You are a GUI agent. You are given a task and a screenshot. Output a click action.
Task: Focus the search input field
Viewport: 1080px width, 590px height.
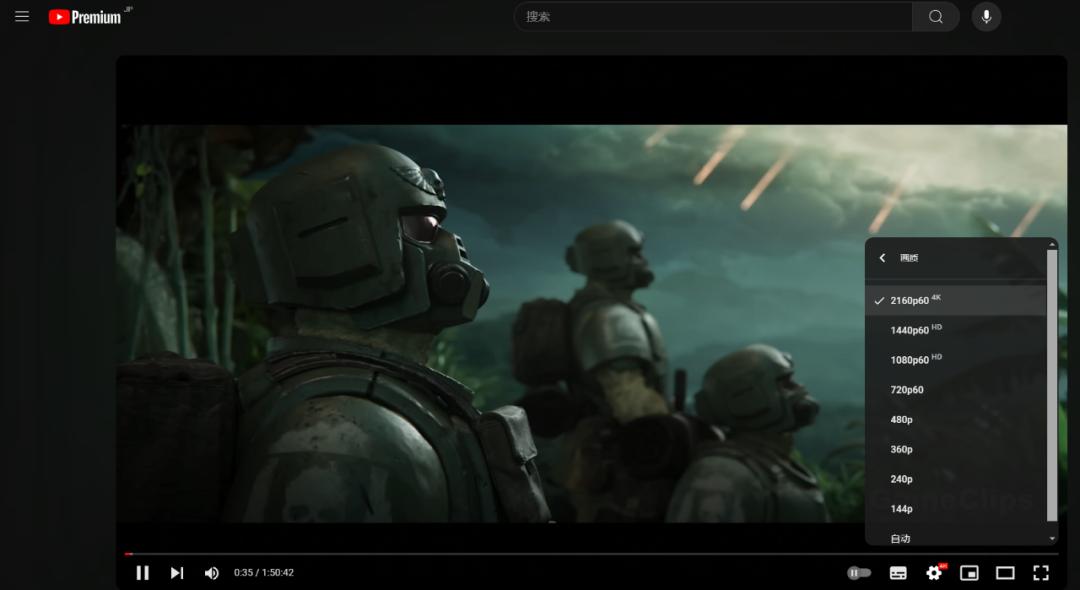pos(713,17)
